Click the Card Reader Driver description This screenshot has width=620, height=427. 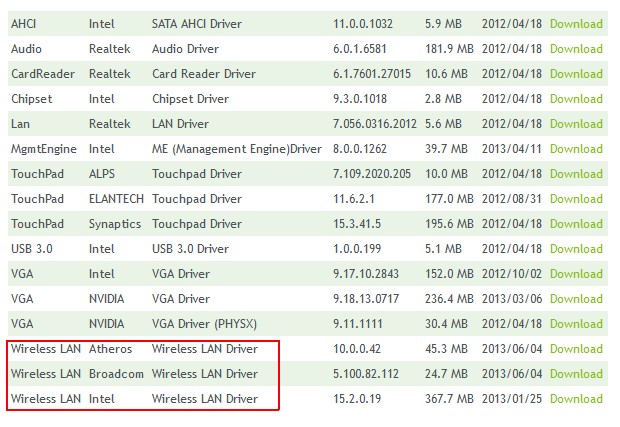click(x=204, y=74)
